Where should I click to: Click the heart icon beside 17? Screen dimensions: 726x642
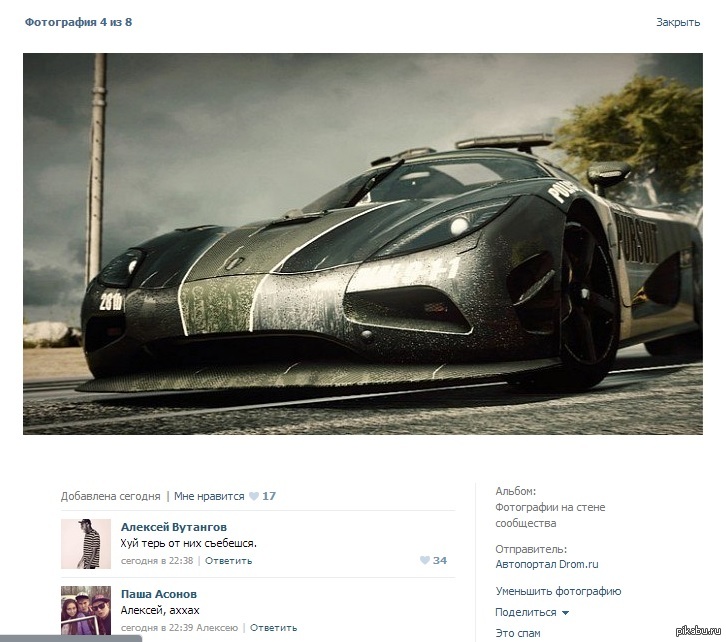pos(254,496)
